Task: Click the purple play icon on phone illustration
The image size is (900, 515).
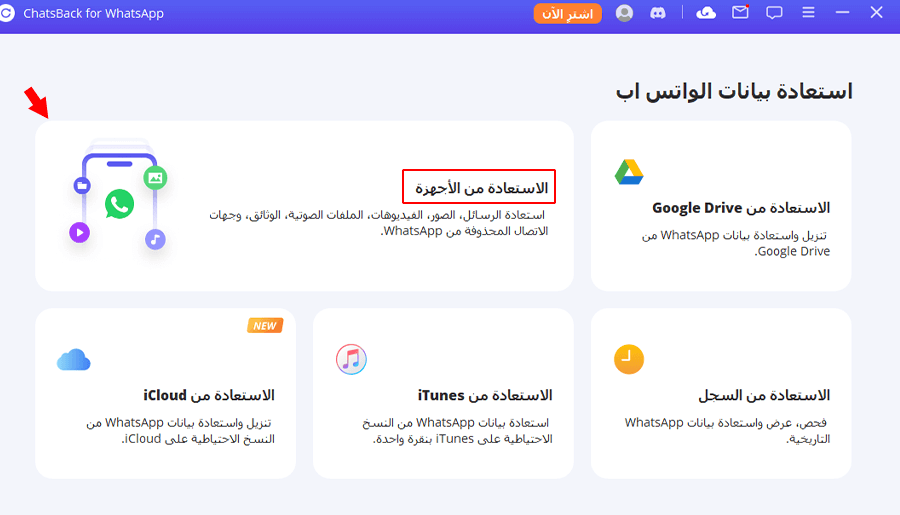Action: (x=80, y=233)
